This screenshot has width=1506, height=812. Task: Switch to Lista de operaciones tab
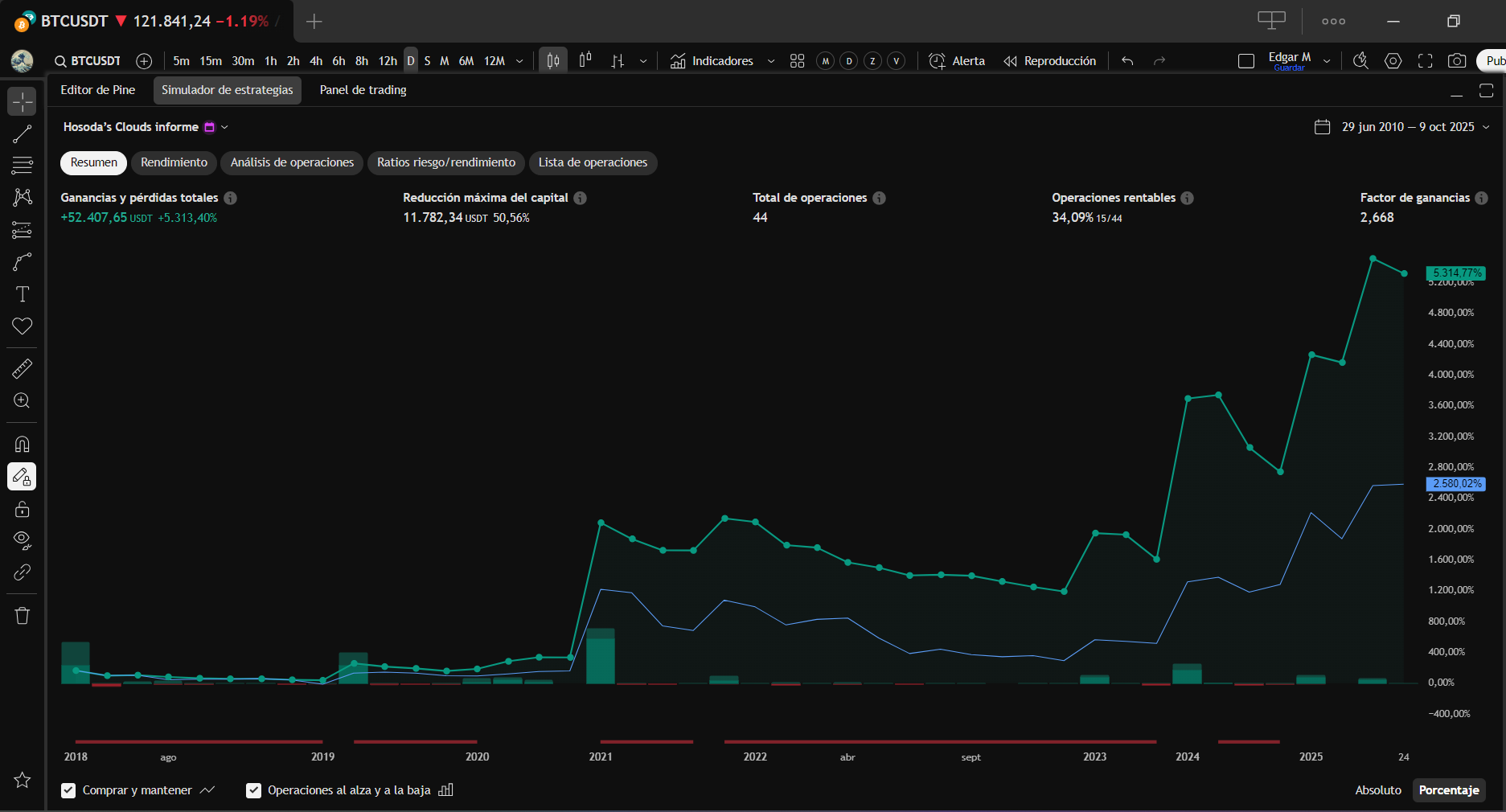coord(593,162)
